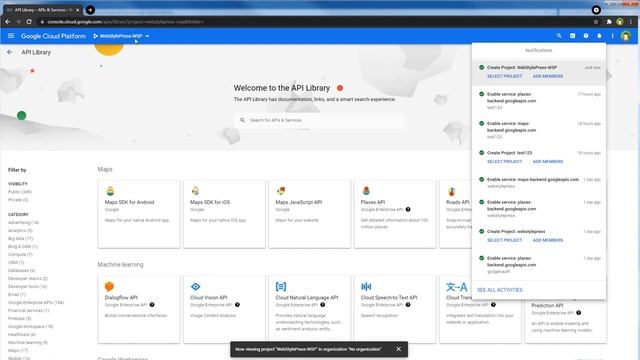The height and width of the screenshot is (360, 640).
Task: Open the Places API card
Action: (x=395, y=214)
